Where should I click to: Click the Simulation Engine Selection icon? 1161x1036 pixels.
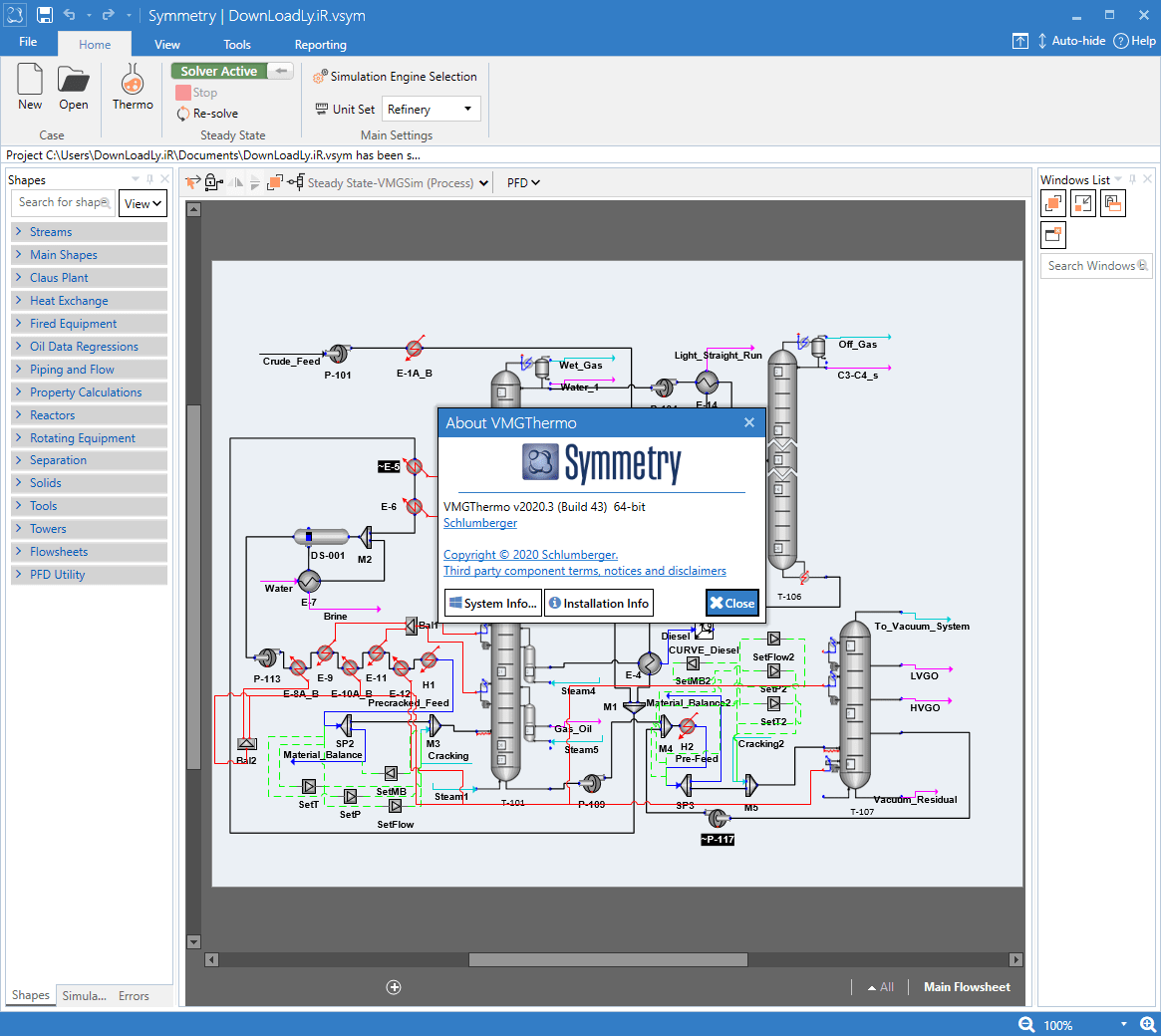[x=320, y=76]
